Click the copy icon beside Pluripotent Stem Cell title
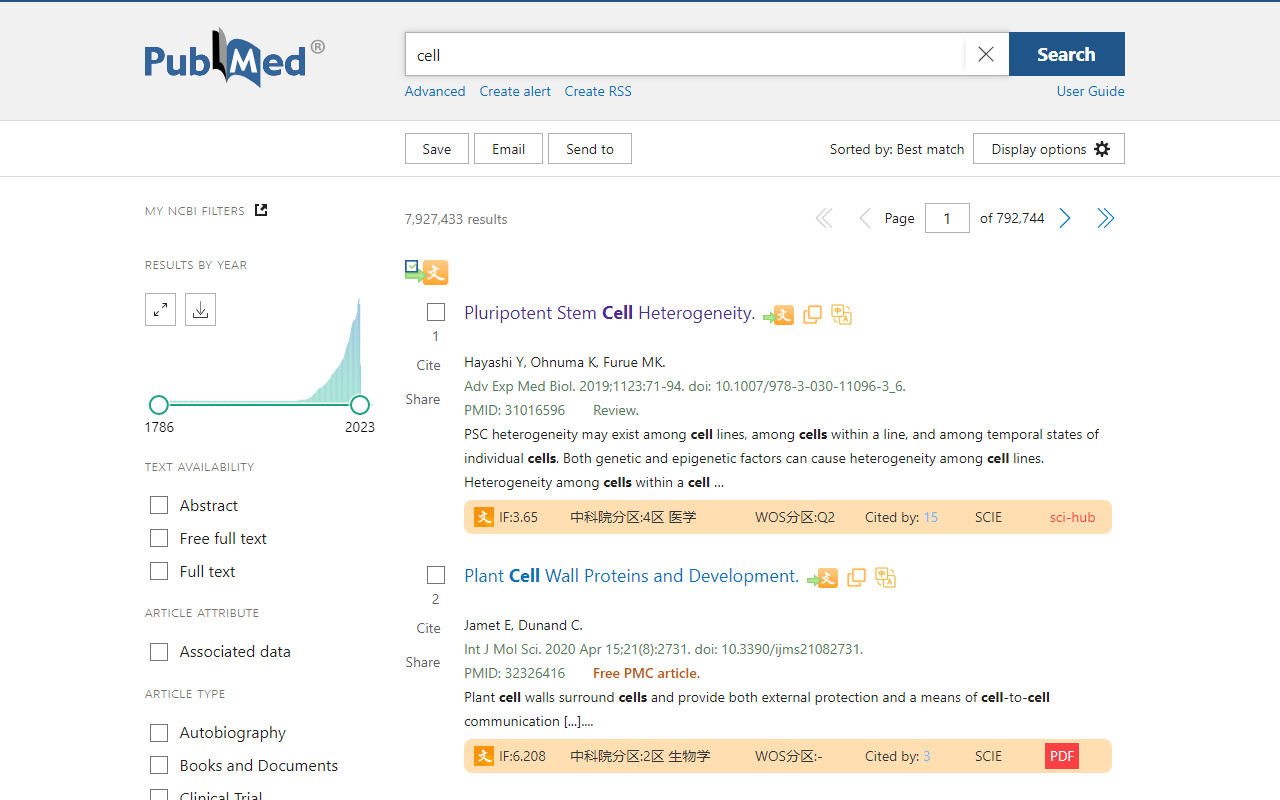 [x=812, y=314]
